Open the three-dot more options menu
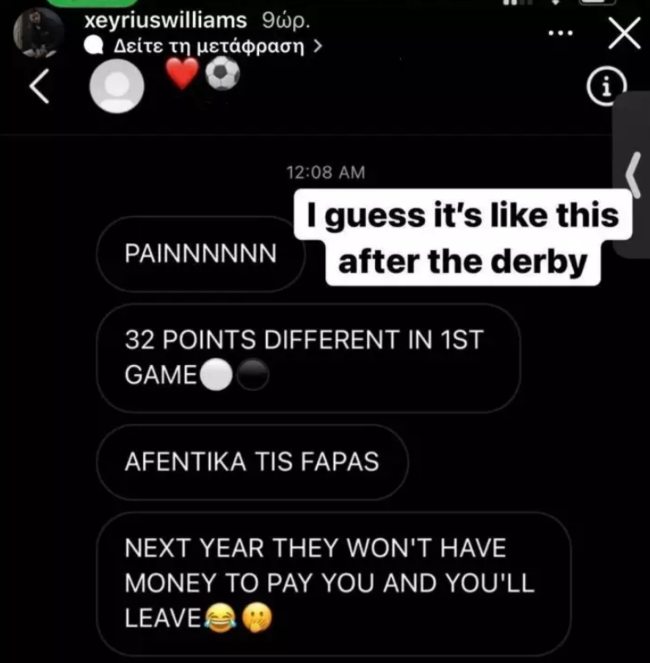650x663 pixels. (560, 33)
